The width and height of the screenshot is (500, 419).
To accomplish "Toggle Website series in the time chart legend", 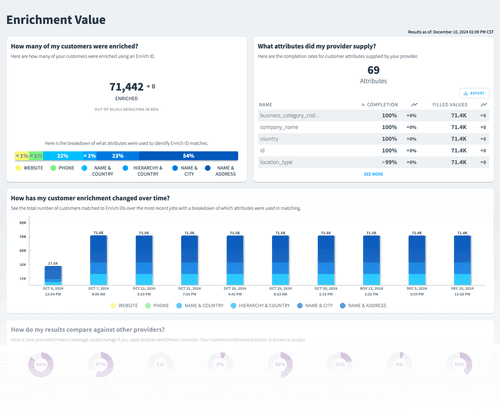I will coord(124,306).
